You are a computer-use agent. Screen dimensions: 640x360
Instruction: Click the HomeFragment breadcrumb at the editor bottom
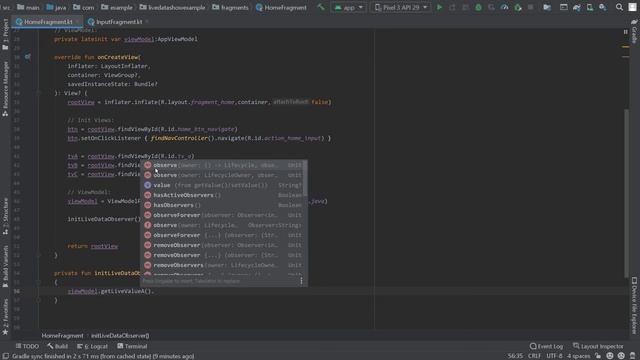[x=62, y=336]
